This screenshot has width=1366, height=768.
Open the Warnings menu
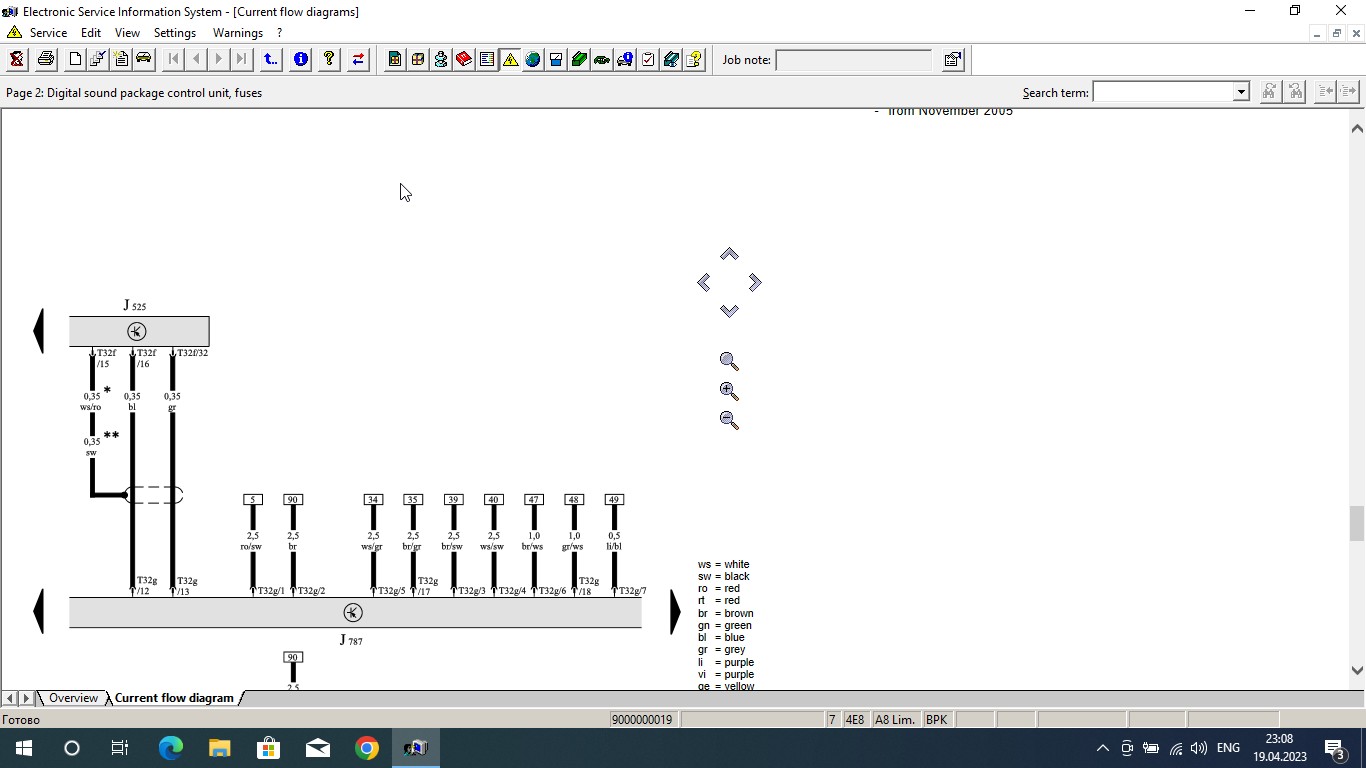[237, 33]
